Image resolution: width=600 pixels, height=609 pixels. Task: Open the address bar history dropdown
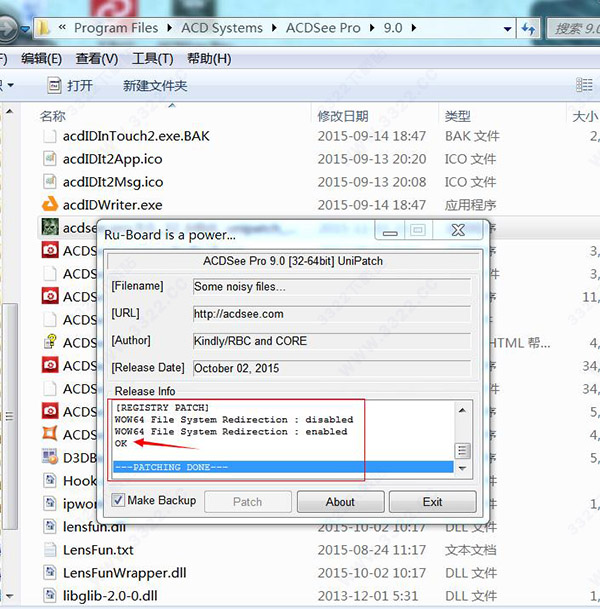[507, 29]
